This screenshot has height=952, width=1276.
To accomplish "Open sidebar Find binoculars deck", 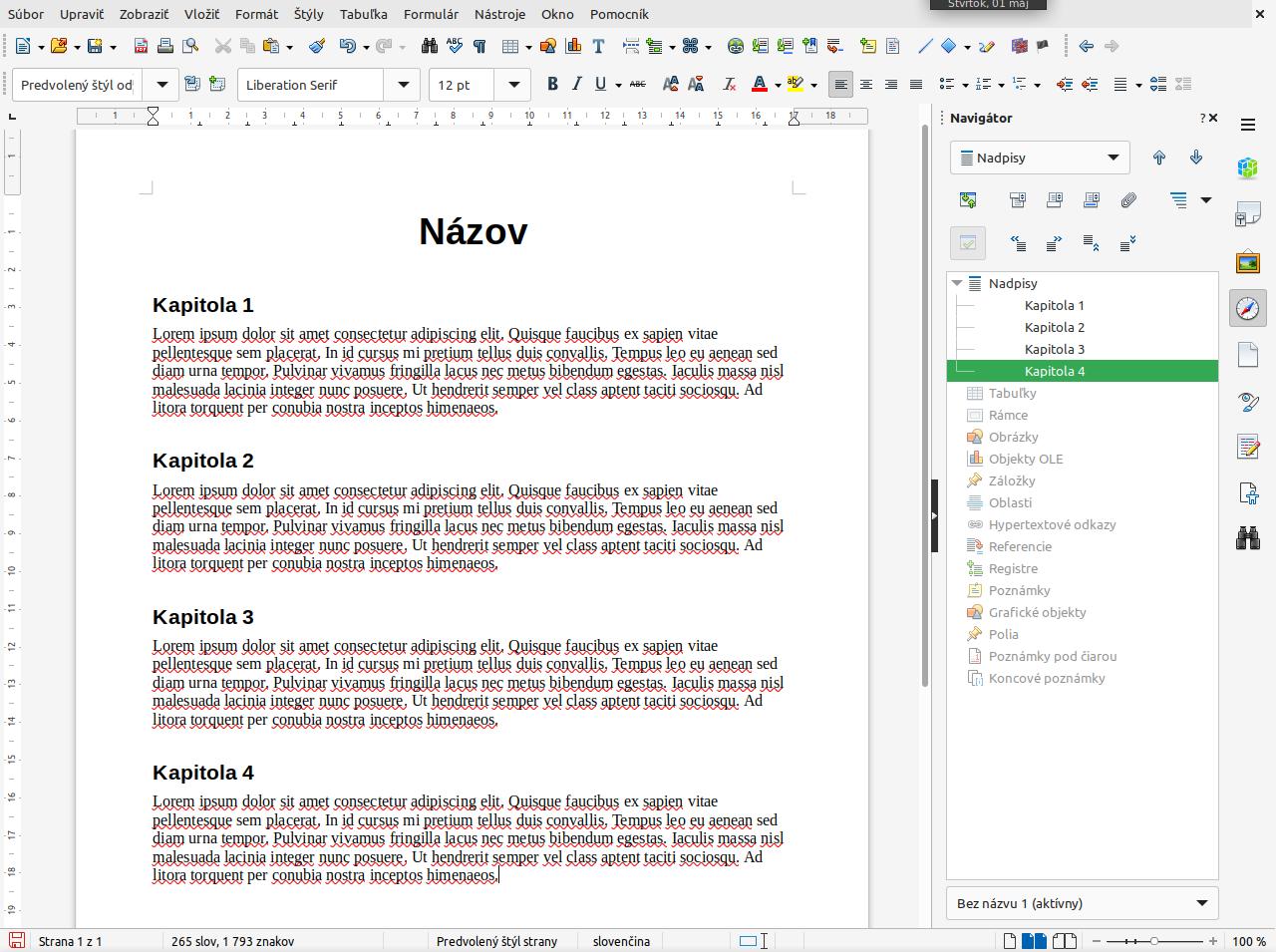I will (1248, 539).
